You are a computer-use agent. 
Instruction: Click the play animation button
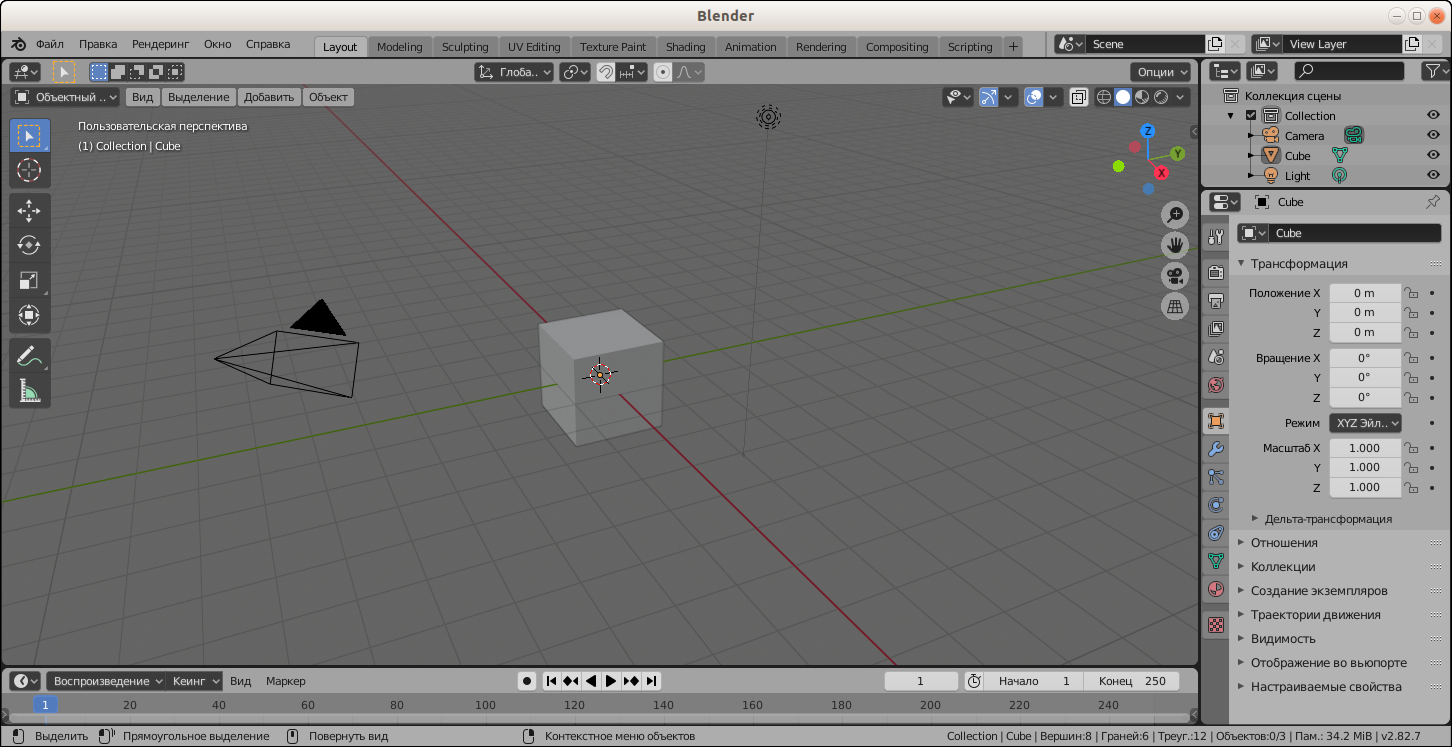pyautogui.click(x=611, y=681)
